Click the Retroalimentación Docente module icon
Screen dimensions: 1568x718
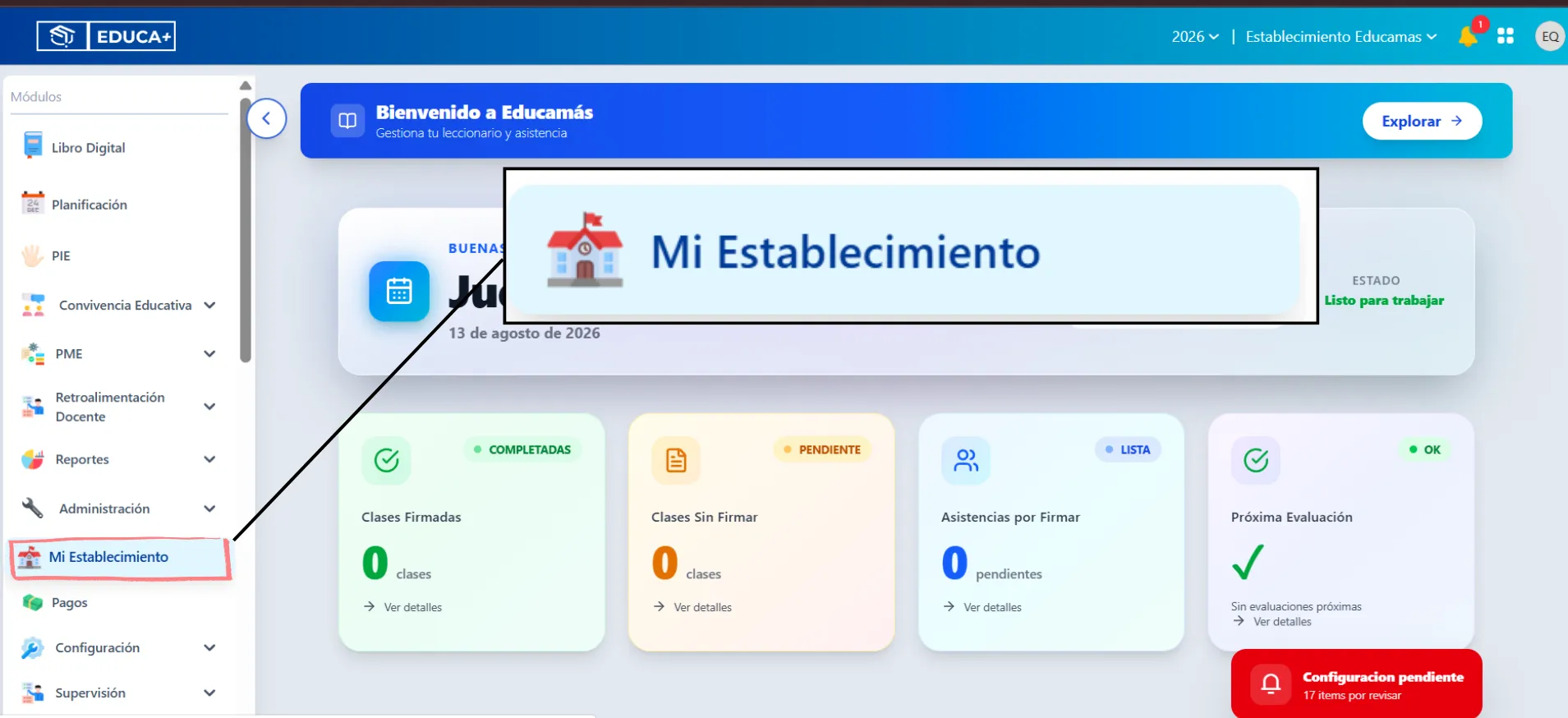33,406
